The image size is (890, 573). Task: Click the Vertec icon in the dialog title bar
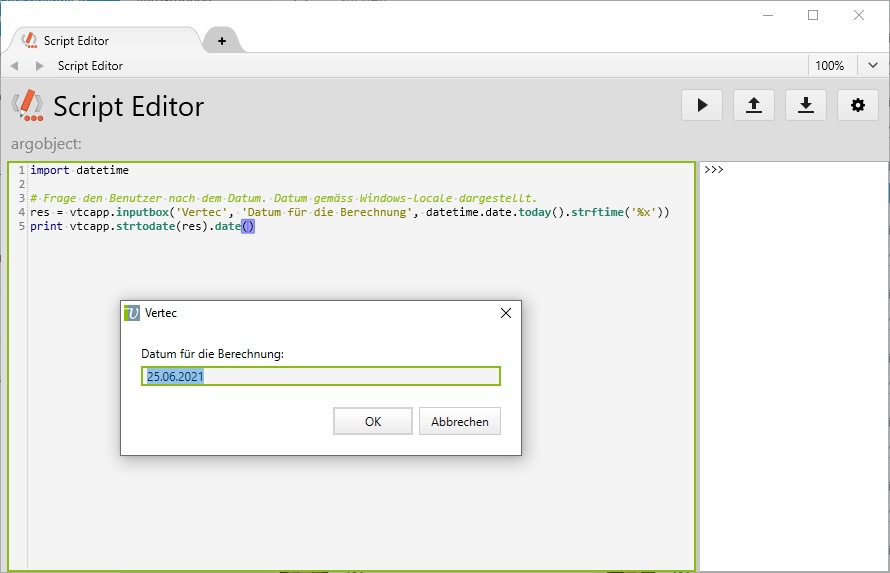132,313
